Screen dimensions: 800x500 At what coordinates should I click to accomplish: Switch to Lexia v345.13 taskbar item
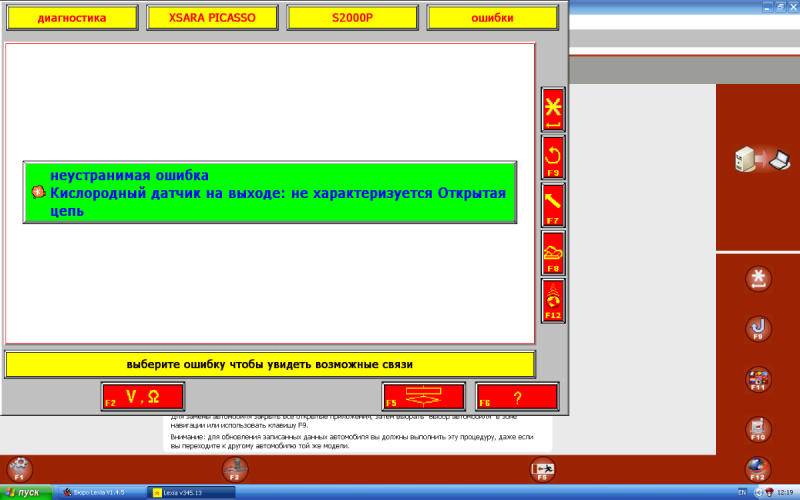click(191, 493)
